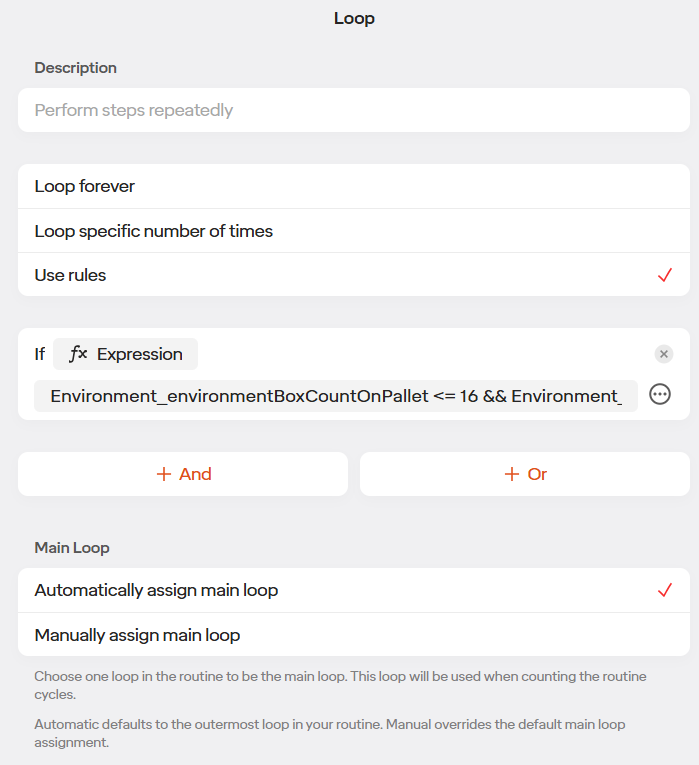This screenshot has height=765, width=699.
Task: Open the Expression condition type selector
Action: (125, 354)
